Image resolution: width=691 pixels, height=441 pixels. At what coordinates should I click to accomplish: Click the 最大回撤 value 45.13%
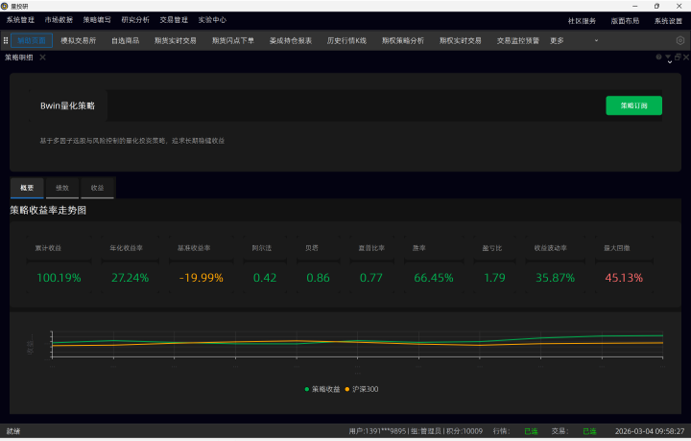pos(623,278)
